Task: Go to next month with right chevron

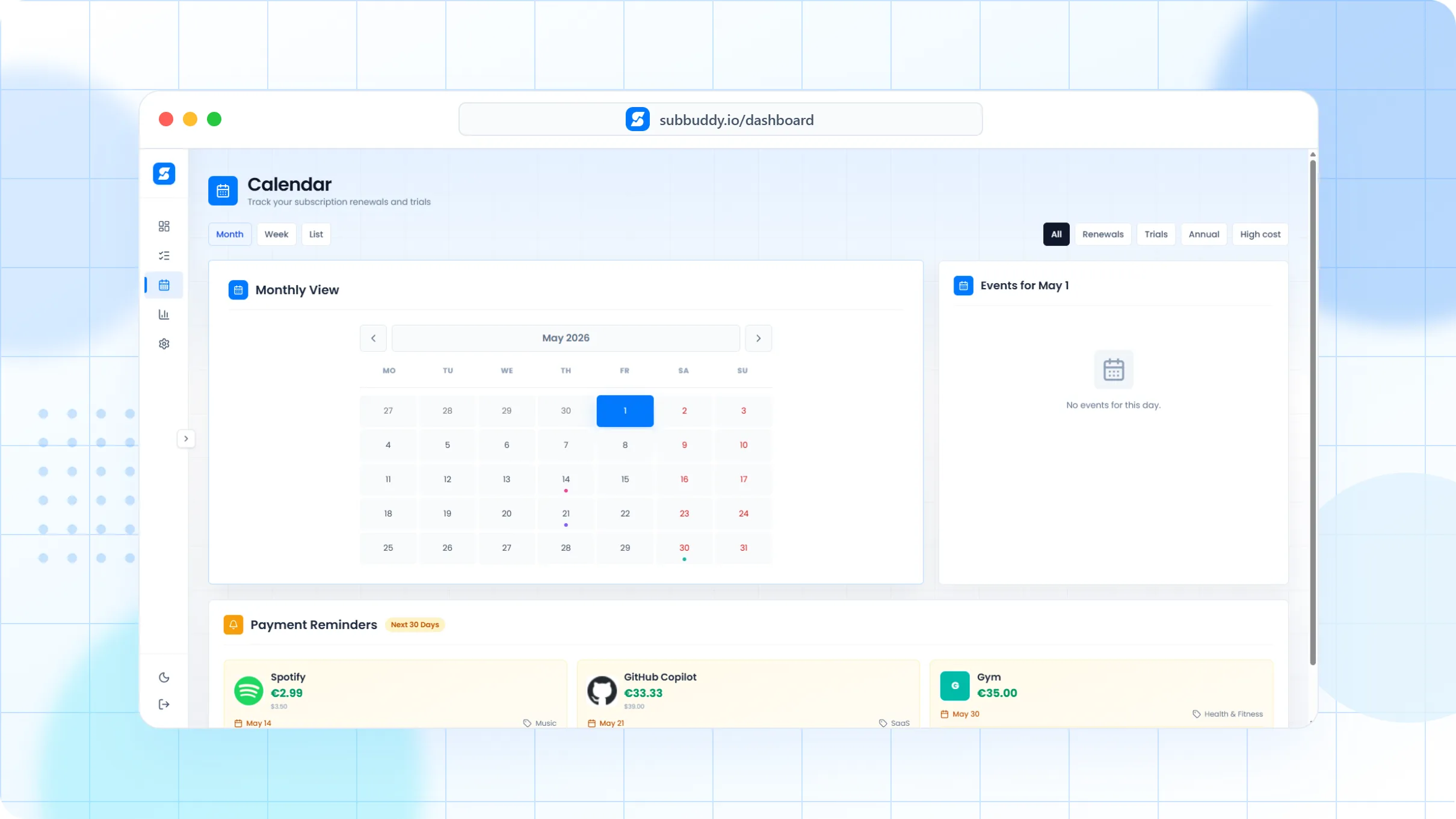Action: (x=758, y=338)
